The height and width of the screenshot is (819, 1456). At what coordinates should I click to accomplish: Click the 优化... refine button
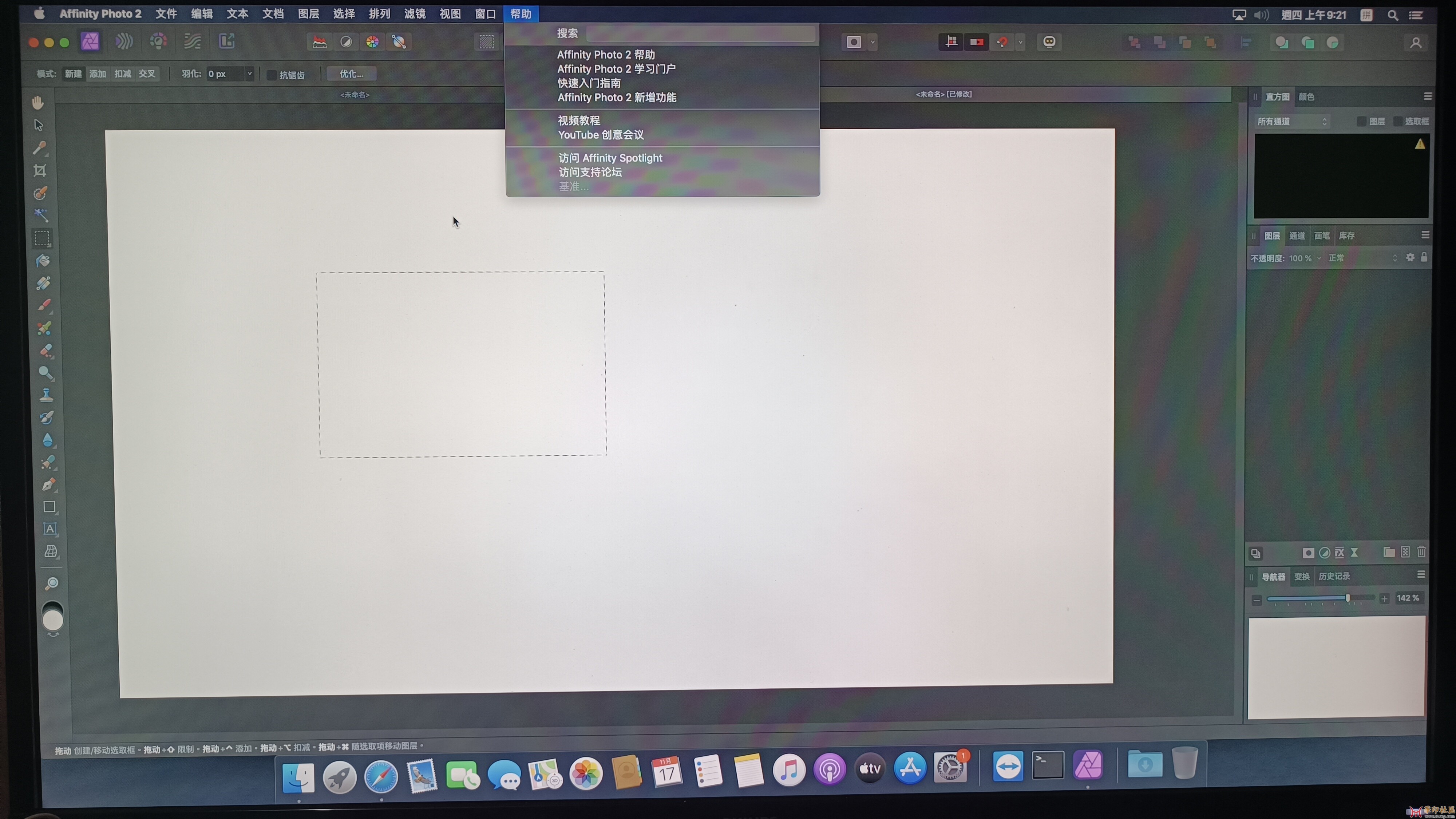coord(351,74)
